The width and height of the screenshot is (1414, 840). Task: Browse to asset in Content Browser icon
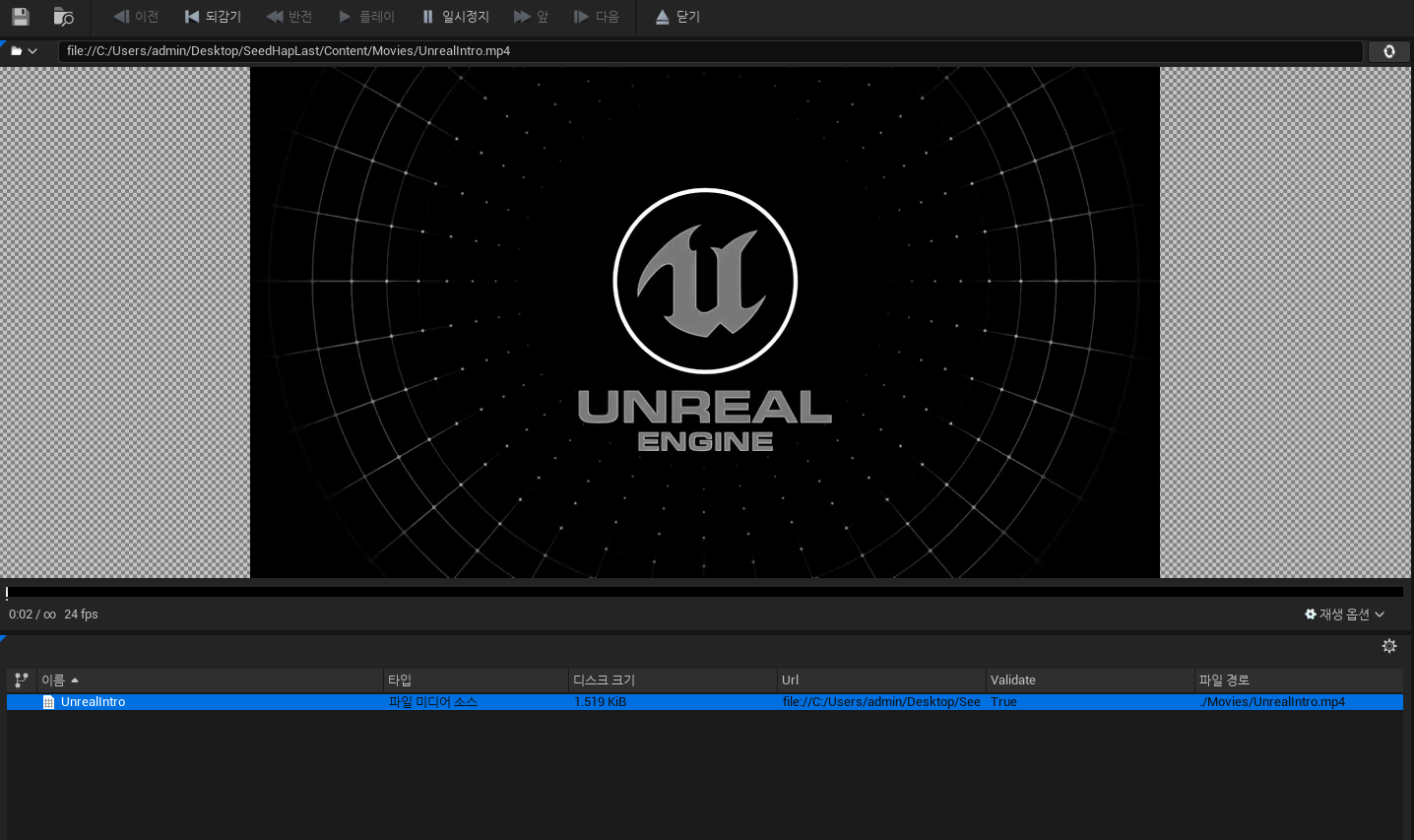tap(63, 17)
